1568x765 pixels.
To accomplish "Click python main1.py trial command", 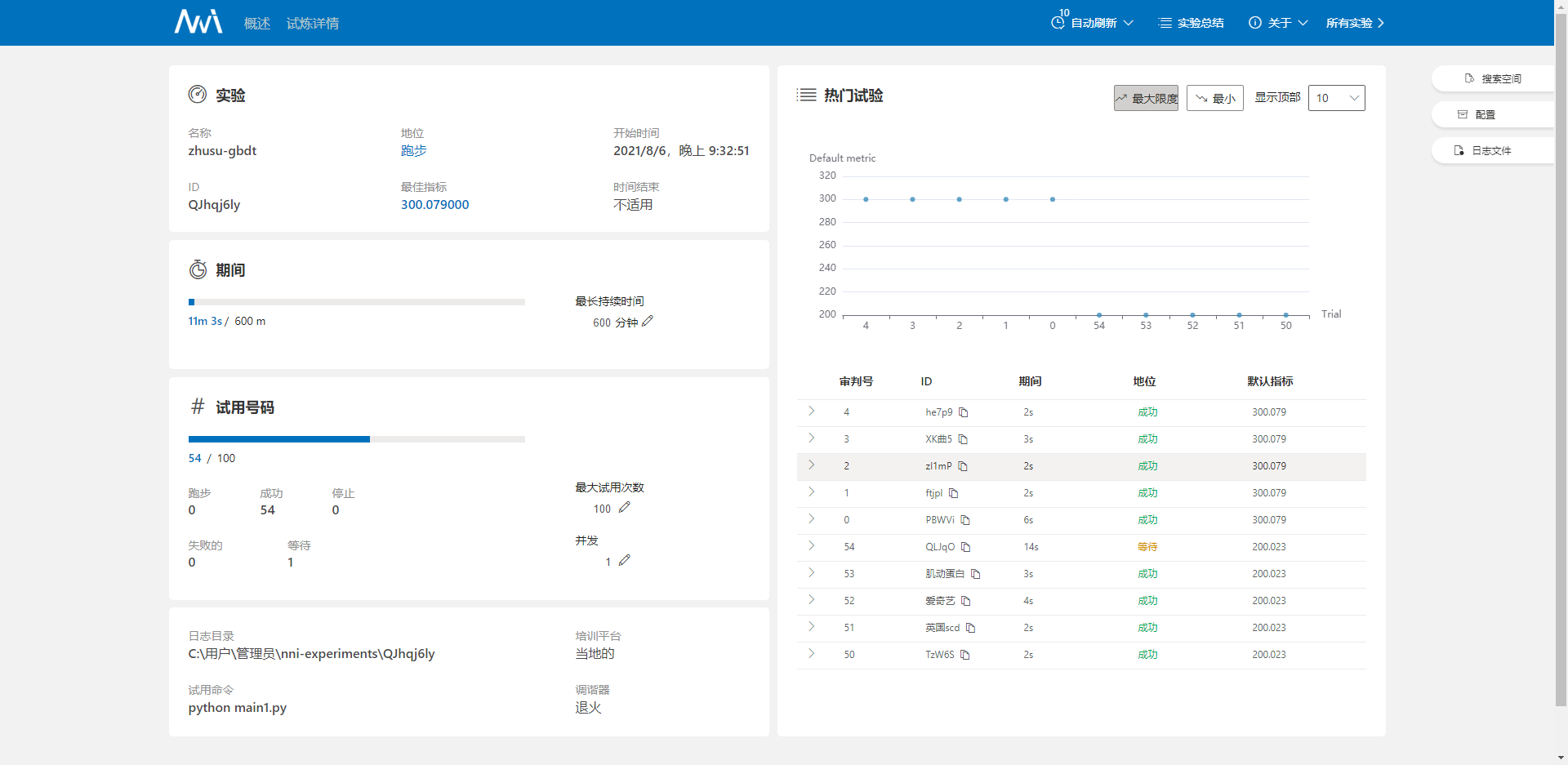I will tap(237, 708).
